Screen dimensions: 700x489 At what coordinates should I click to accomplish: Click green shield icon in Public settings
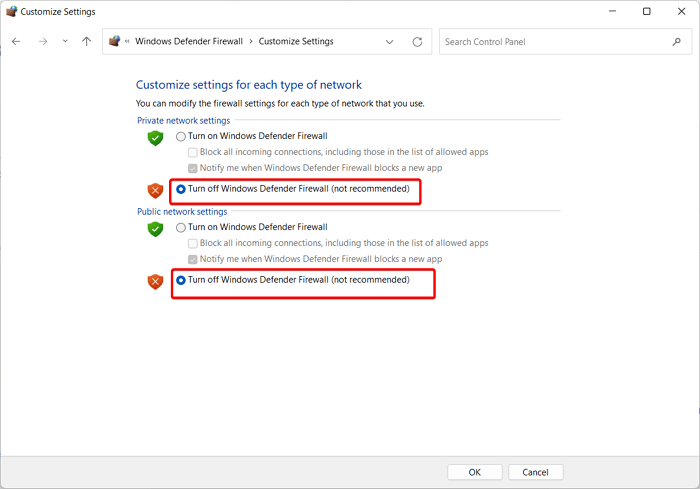[155, 229]
